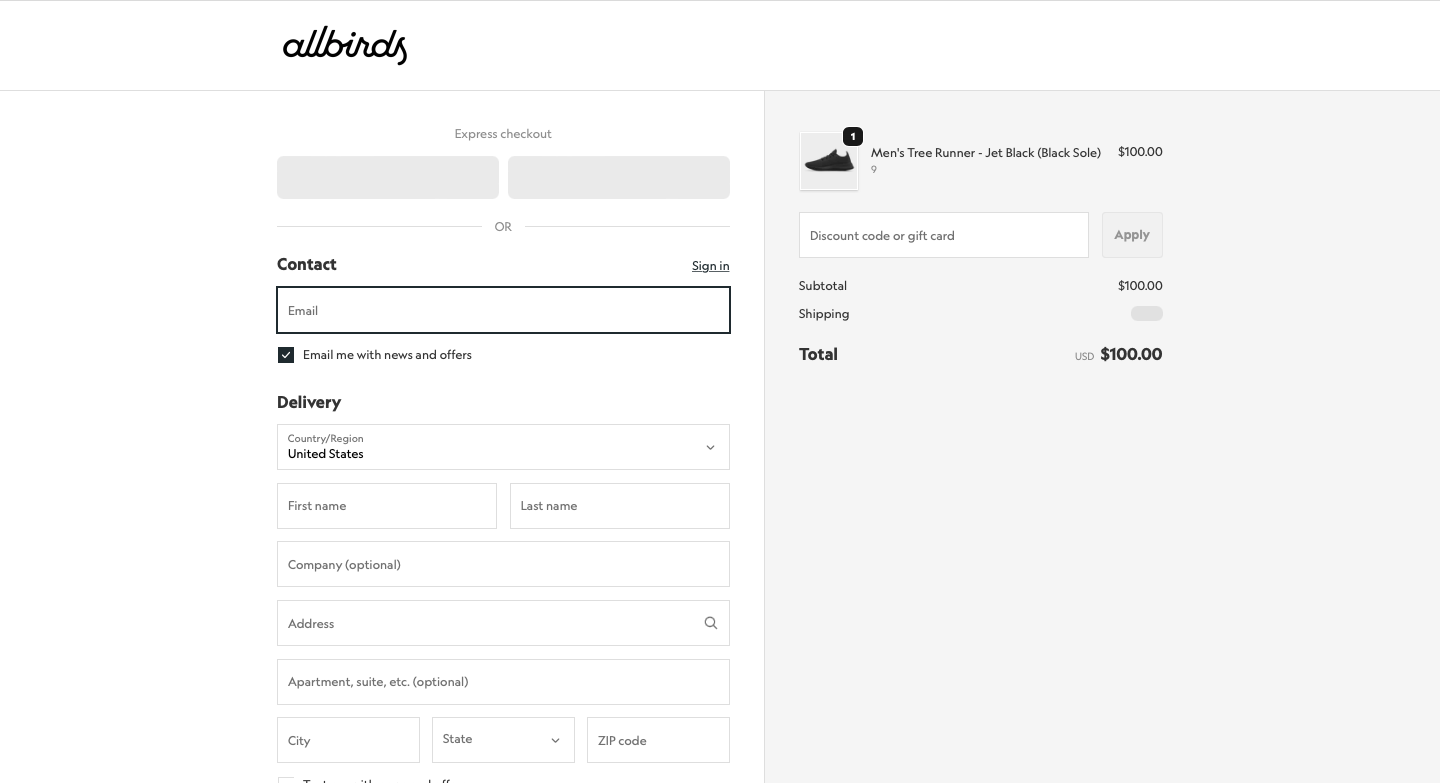
Task: Select the second express checkout option
Action: click(x=618, y=177)
